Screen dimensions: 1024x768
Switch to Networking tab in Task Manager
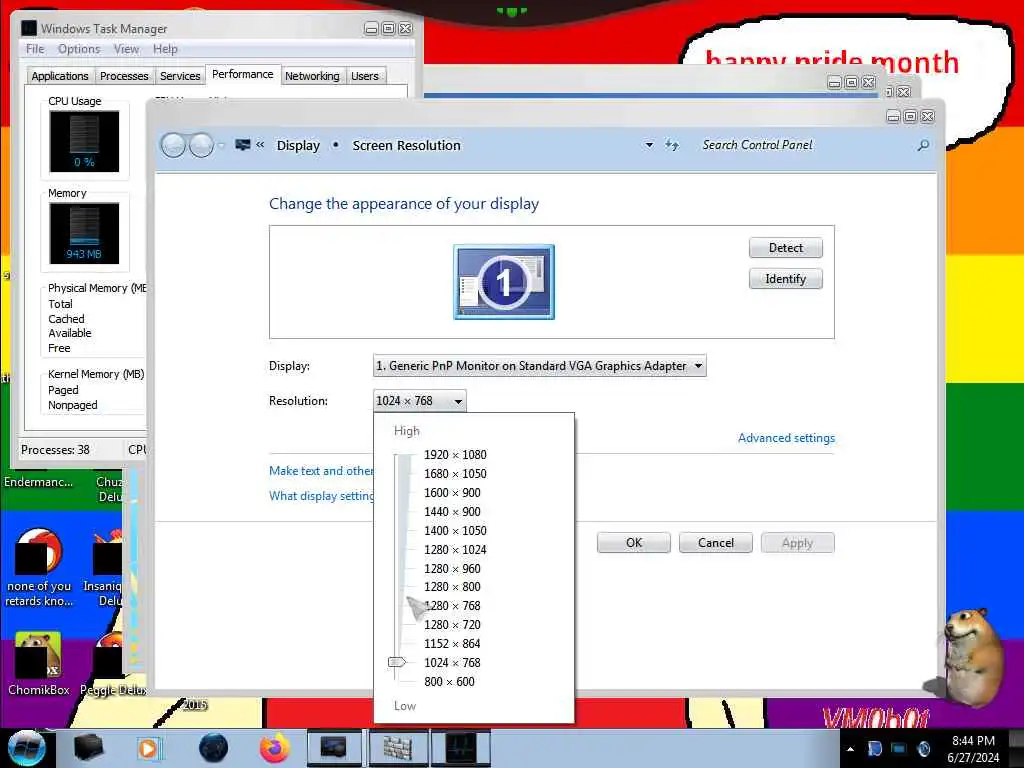coord(312,76)
